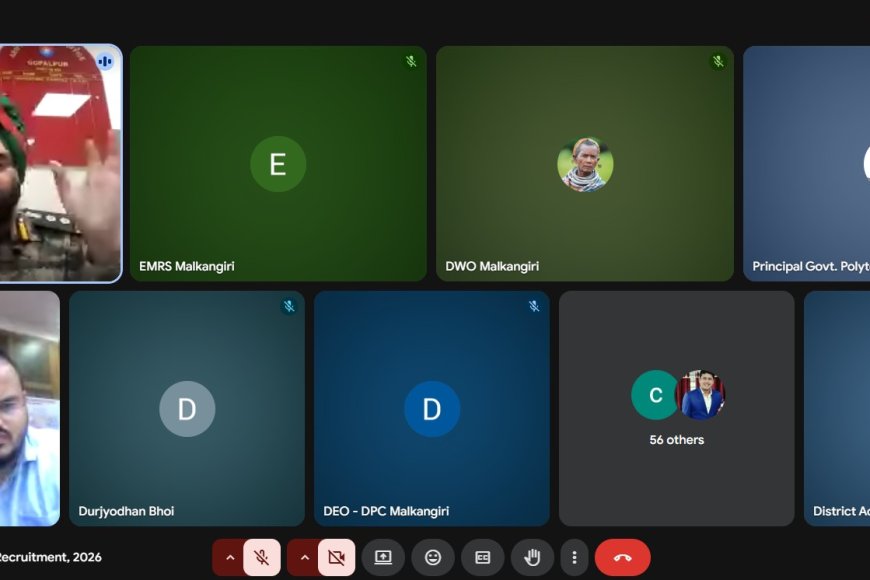Click the Durjyodhan Bhoi avatar circle
This screenshot has height=580, width=870.
tap(187, 409)
